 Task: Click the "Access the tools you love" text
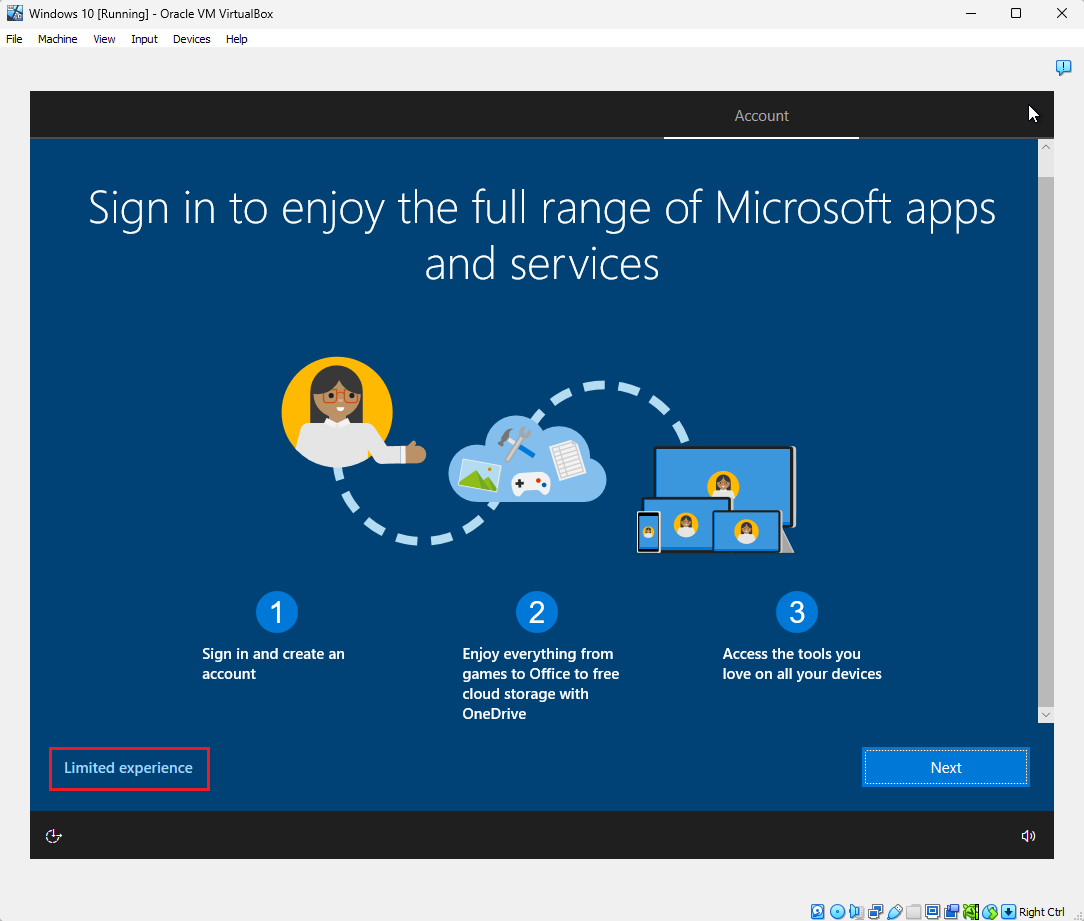point(802,664)
